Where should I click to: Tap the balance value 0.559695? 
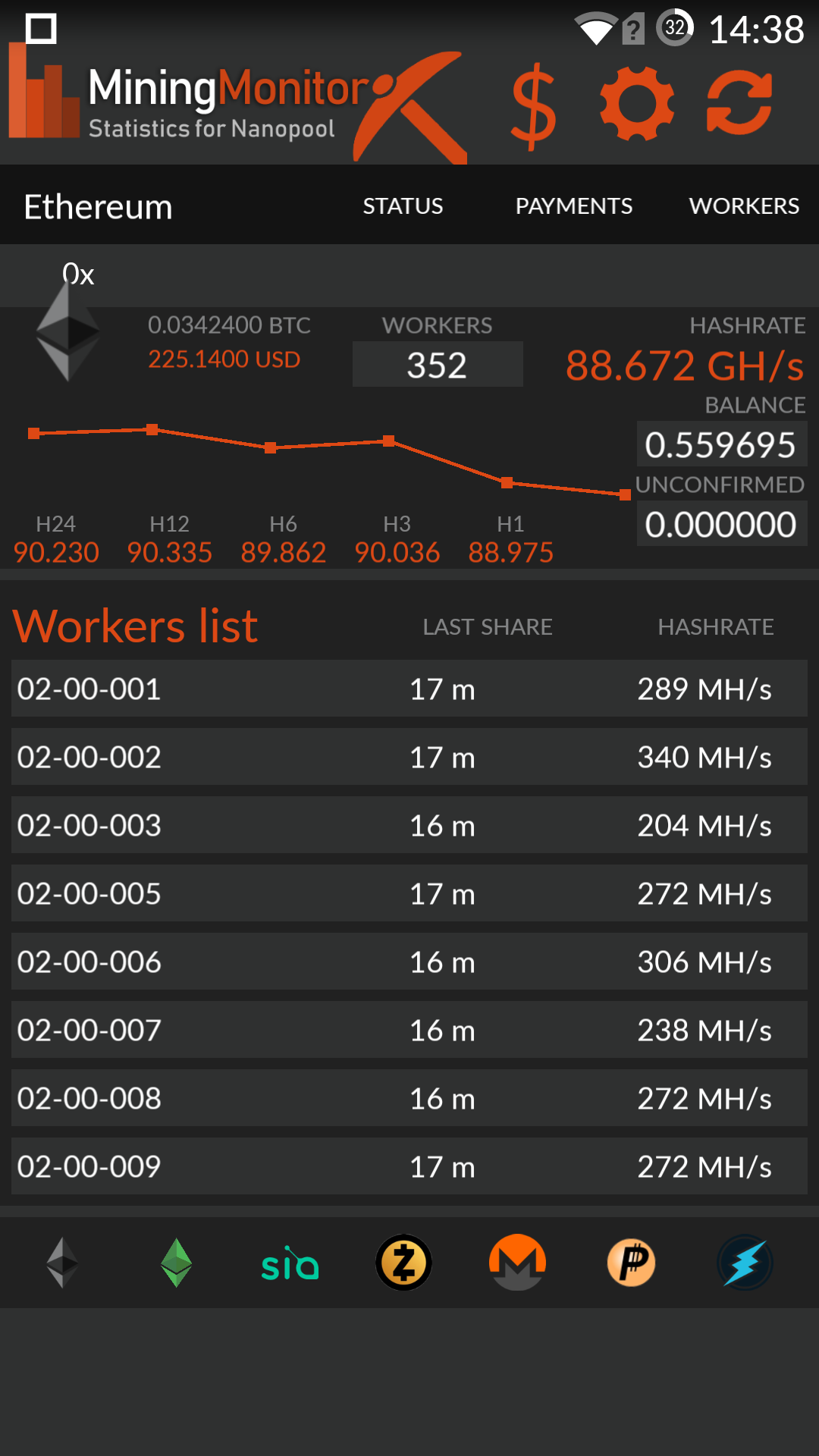coord(722,444)
